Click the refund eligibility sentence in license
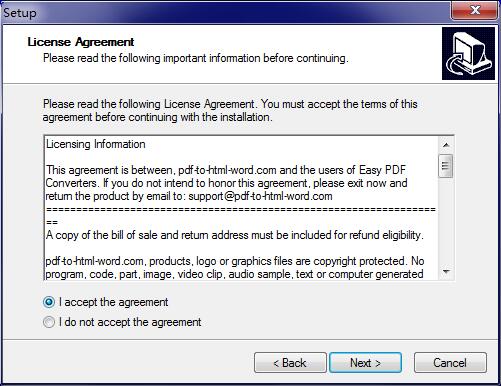The image size is (501, 386). (235, 235)
